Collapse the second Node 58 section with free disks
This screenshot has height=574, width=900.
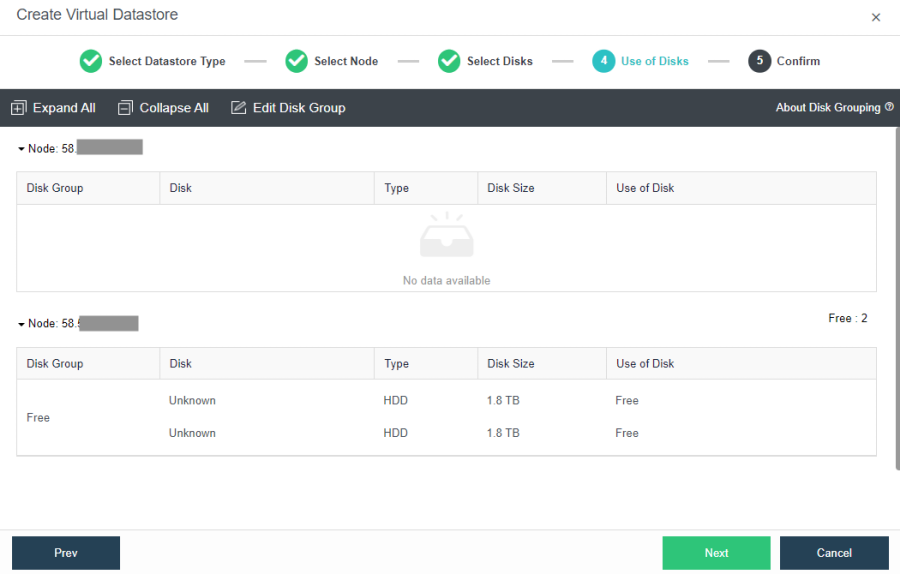point(21,324)
